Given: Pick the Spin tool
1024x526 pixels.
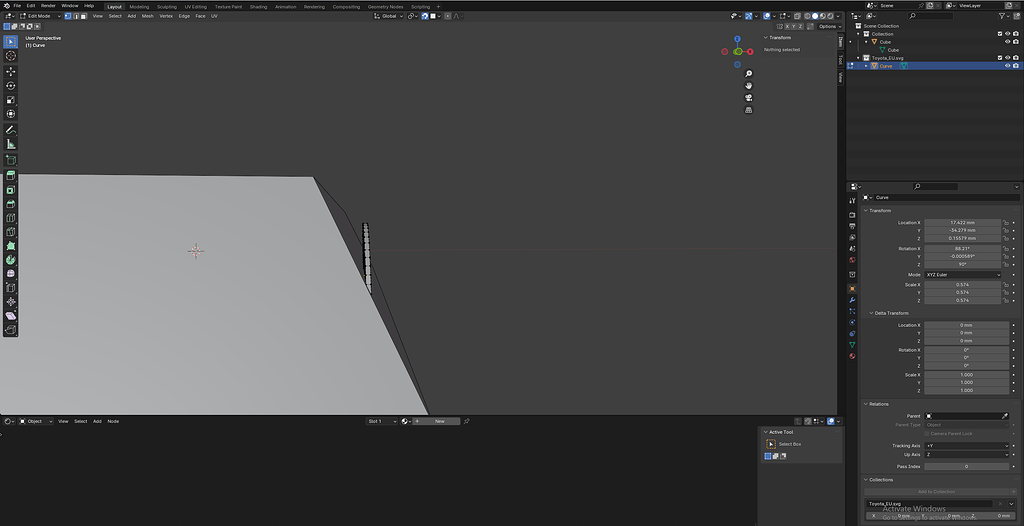Looking at the screenshot, I should 10,260.
